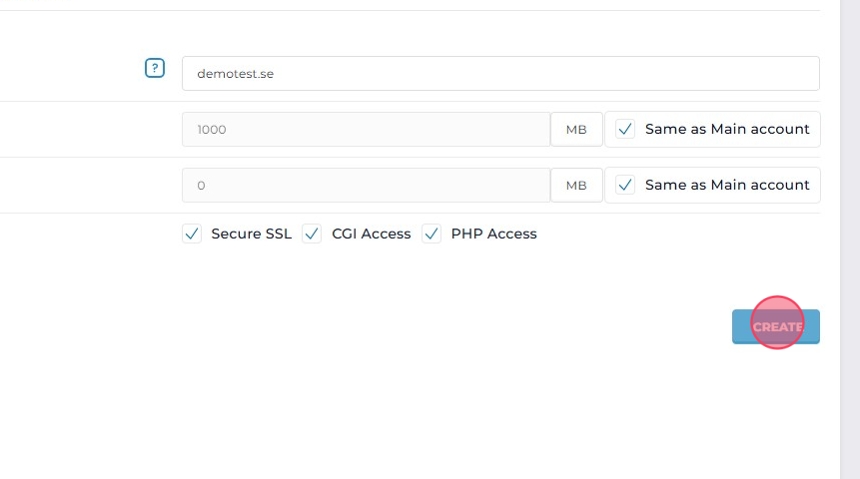Turn off the PHP Access checkbox
Screen dimensions: 860x479
[432, 234]
